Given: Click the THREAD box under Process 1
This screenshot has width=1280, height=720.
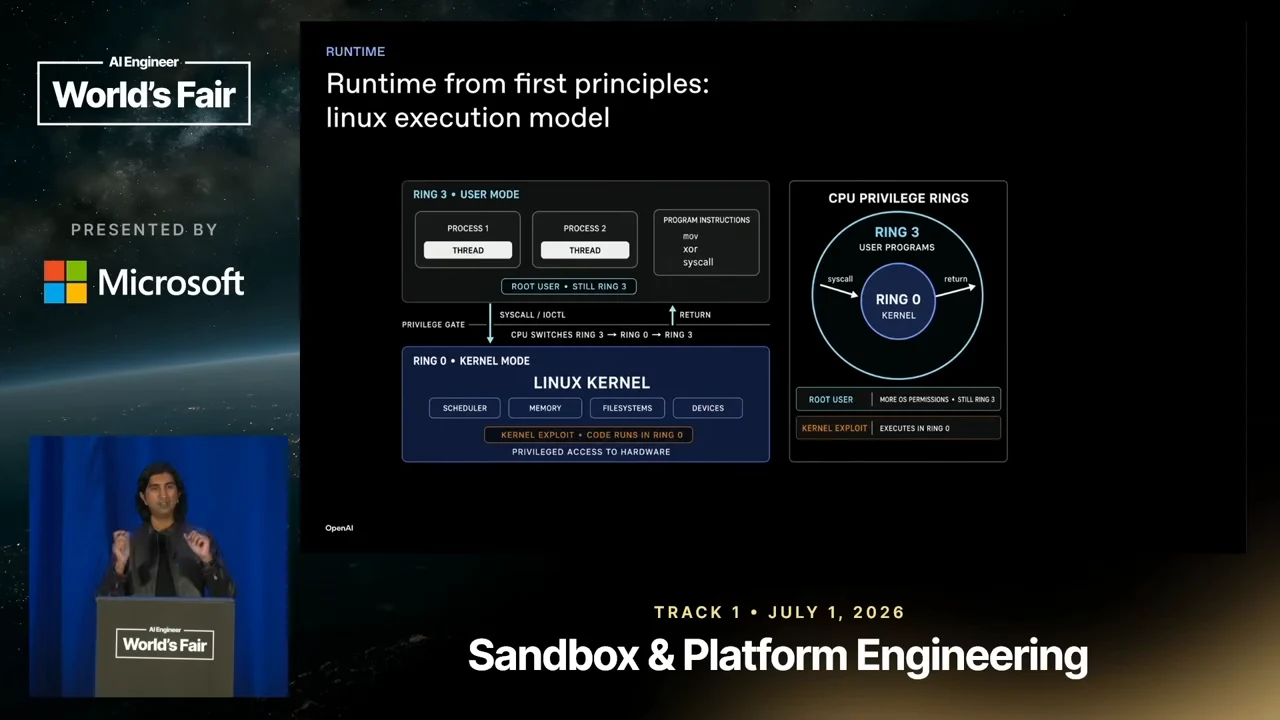Looking at the screenshot, I should (468, 250).
